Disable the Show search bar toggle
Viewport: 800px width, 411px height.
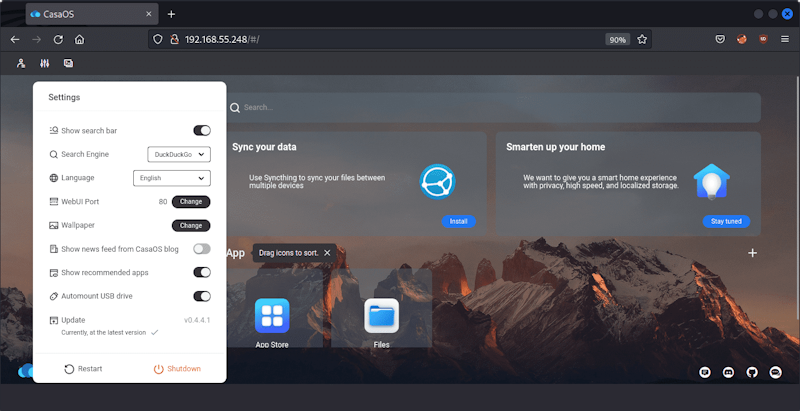[201, 130]
